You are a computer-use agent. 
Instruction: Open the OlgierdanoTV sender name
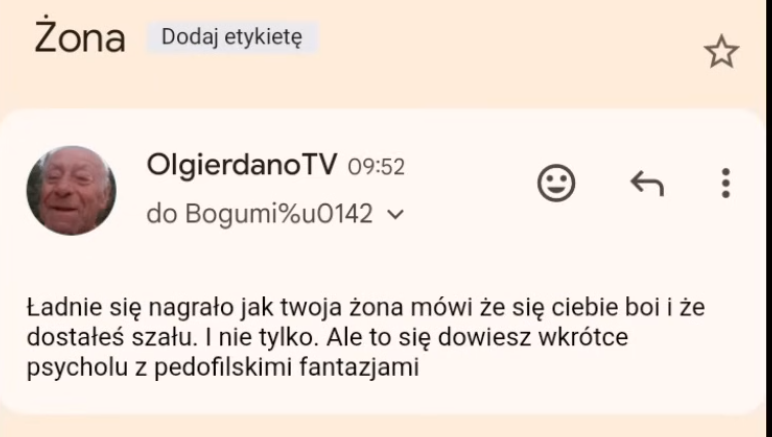[242, 164]
